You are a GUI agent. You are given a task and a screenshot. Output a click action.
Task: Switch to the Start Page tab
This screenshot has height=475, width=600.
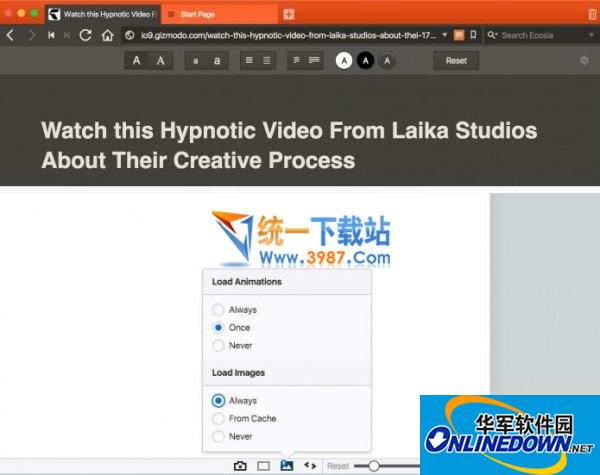click(x=220, y=15)
